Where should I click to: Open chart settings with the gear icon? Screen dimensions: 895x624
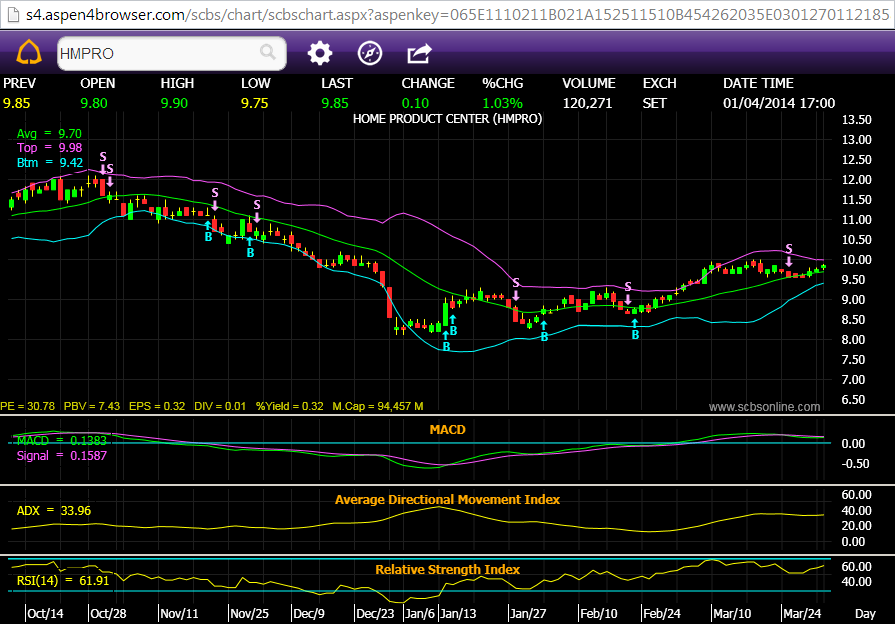click(319, 53)
